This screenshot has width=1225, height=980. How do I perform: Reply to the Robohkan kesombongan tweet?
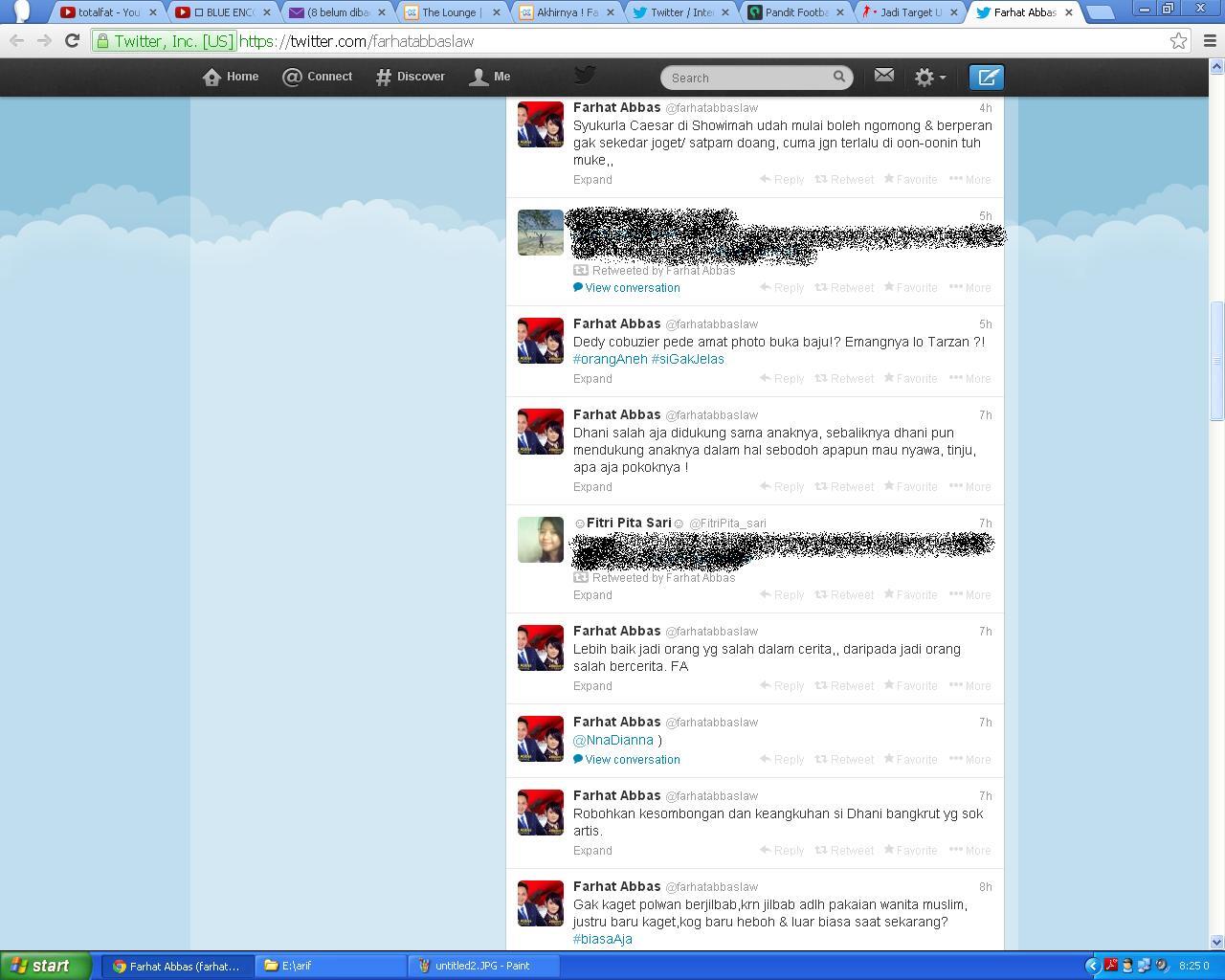click(782, 851)
